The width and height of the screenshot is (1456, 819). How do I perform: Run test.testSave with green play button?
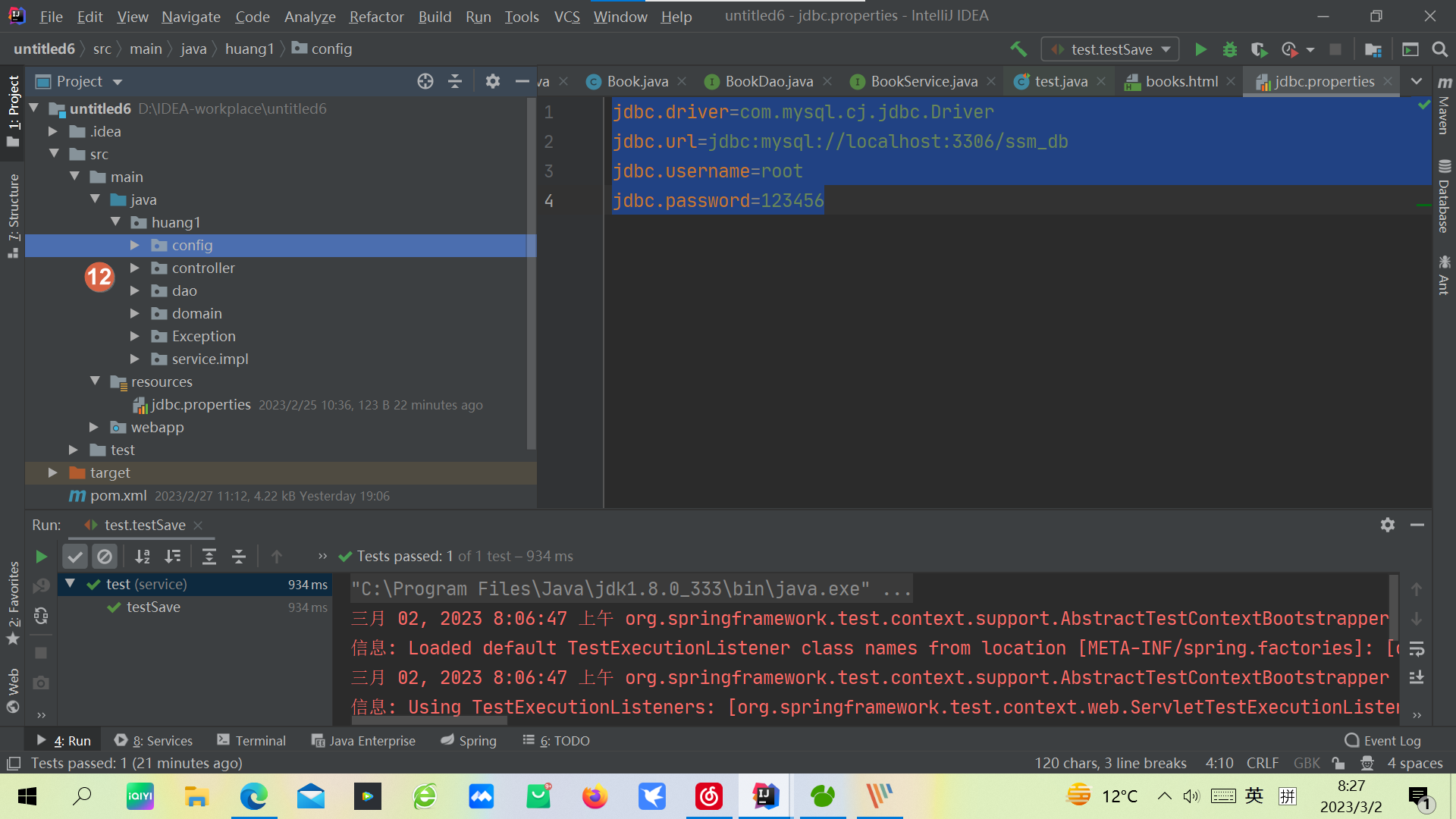click(1200, 49)
